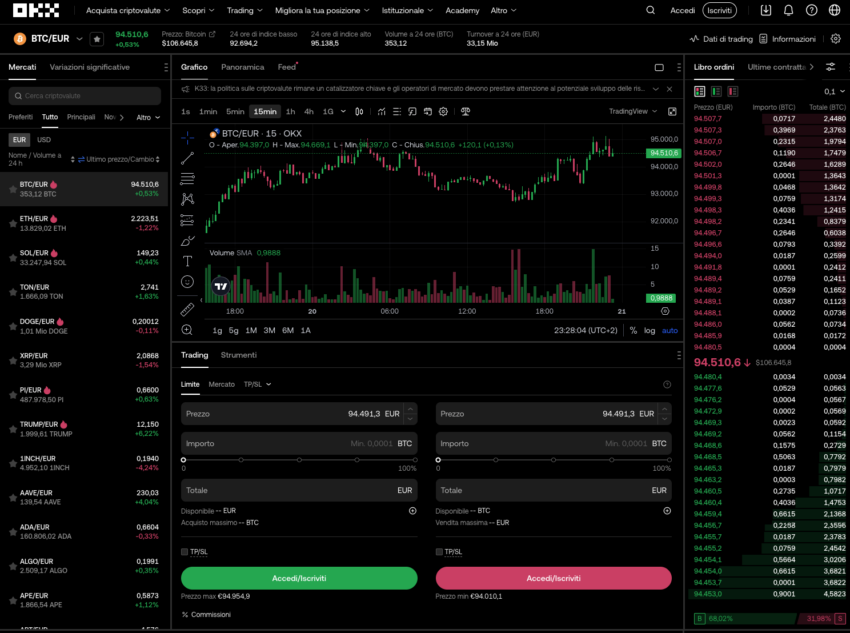Screen dimensions: 850x633
Task: Focus the Cerca criptovalute search field
Action: tap(85, 96)
